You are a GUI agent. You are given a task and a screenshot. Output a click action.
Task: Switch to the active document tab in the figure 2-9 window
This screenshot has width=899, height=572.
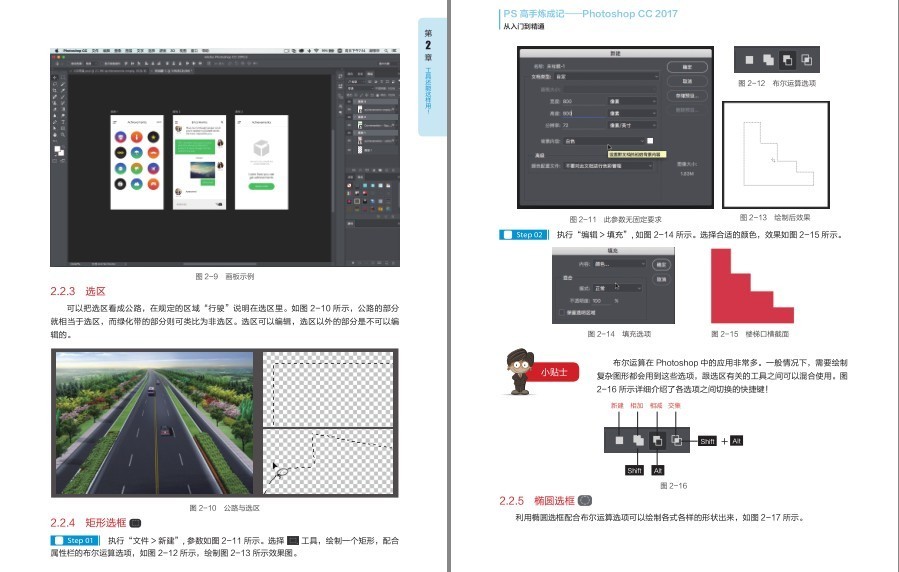[x=171, y=70]
